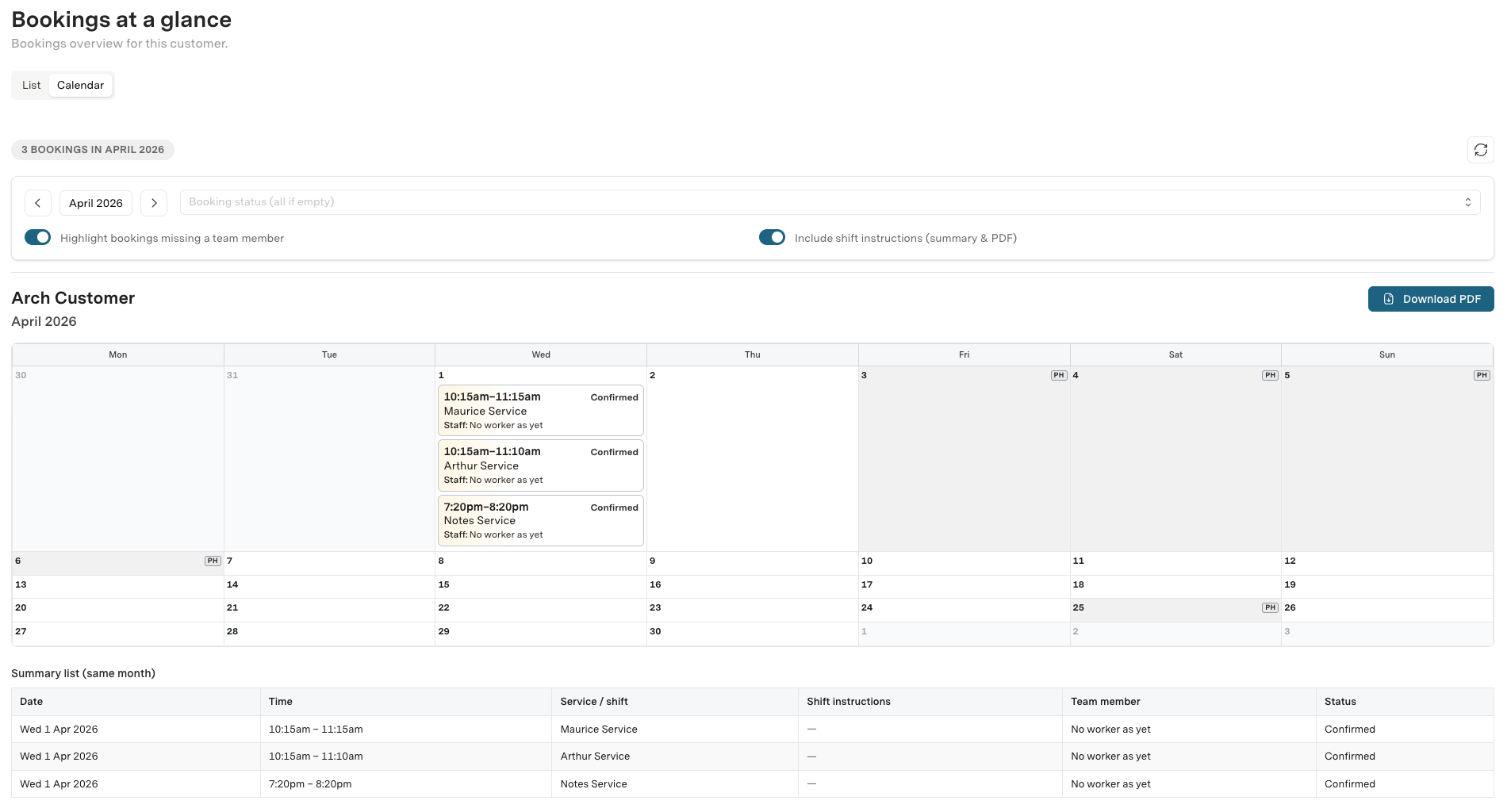Viewport: 1511px width, 812px height.
Task: Select the Calendar view tab
Action: point(80,85)
